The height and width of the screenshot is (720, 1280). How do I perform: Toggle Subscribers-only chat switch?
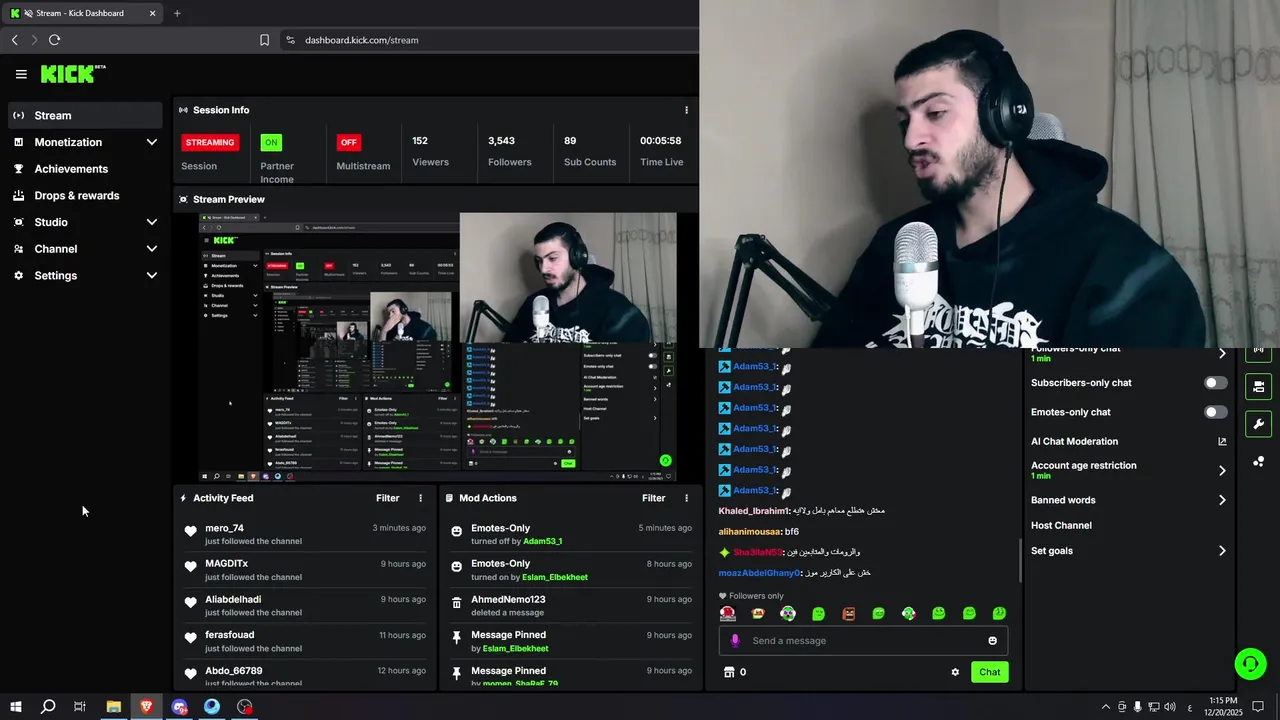click(1215, 383)
